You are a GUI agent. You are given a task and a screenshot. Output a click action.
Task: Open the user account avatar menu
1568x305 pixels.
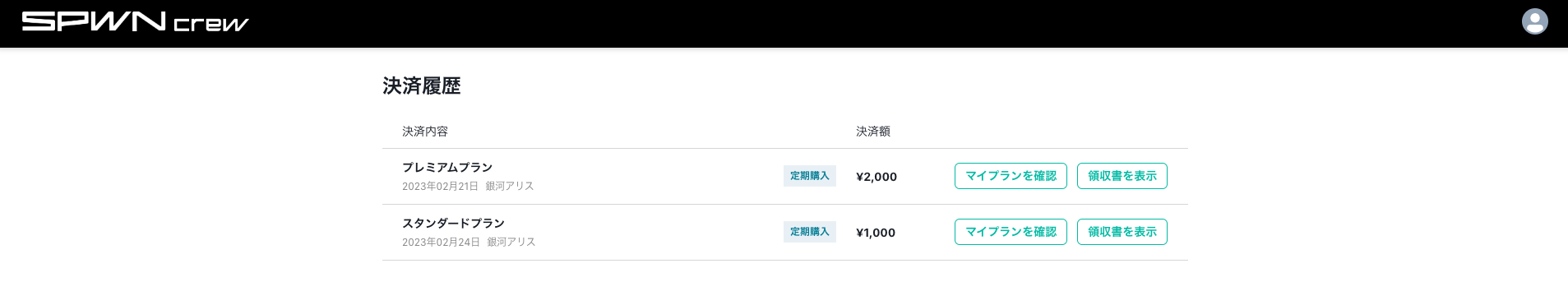[x=1534, y=21]
